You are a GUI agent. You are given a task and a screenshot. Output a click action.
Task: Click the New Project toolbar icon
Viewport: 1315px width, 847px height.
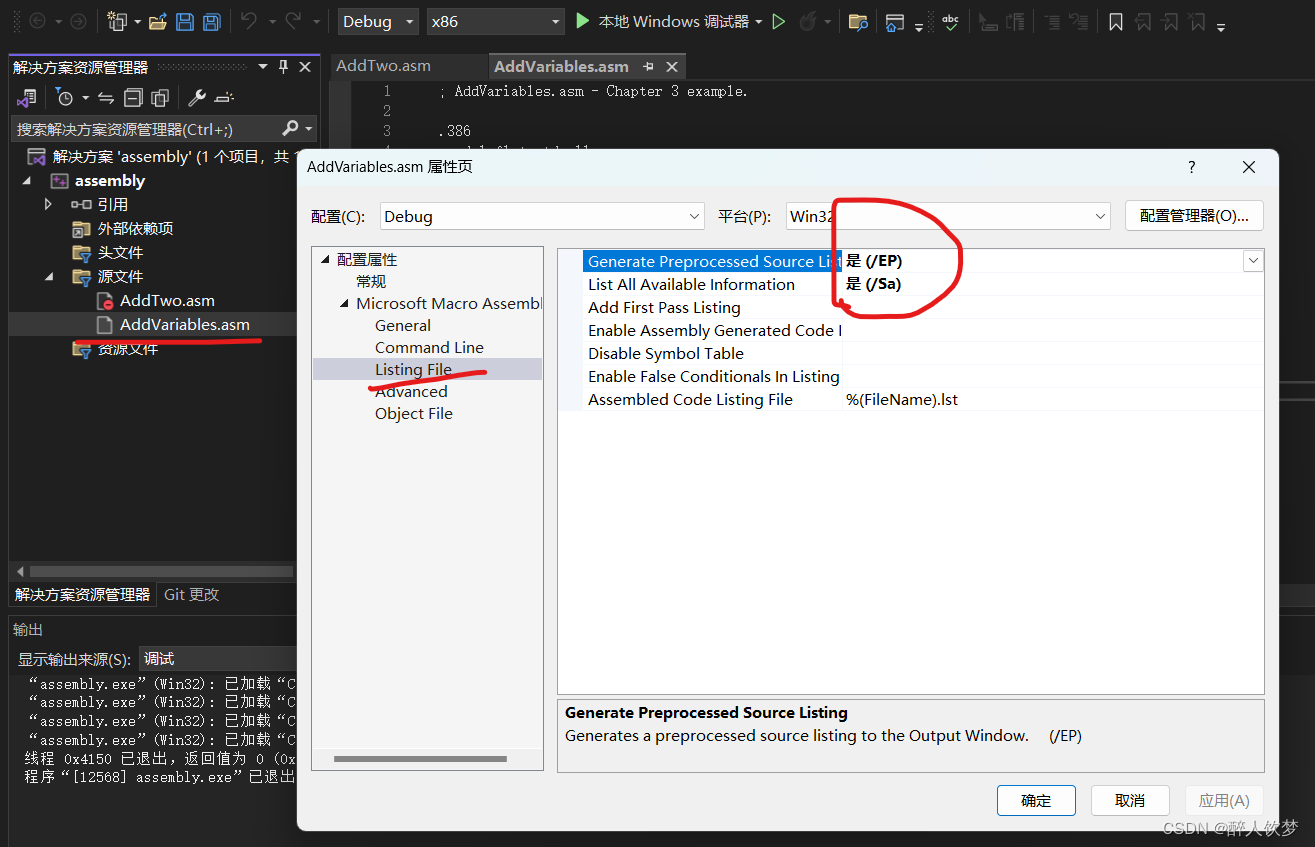(x=117, y=20)
